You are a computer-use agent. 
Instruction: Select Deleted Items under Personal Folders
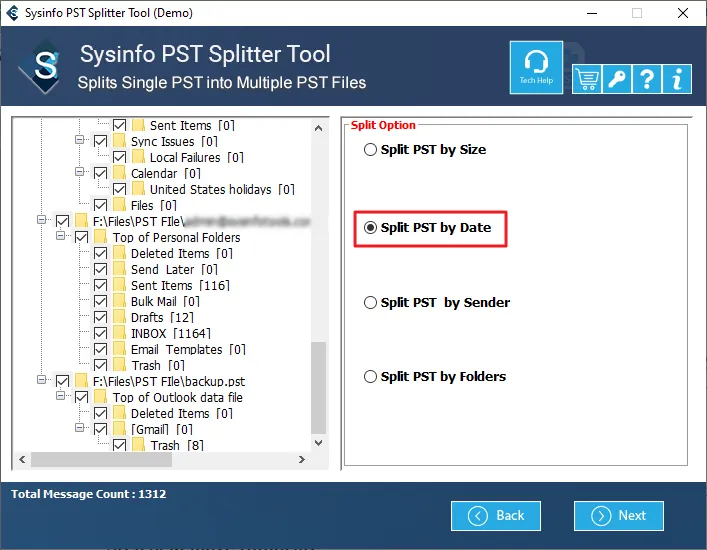[x=182, y=253]
